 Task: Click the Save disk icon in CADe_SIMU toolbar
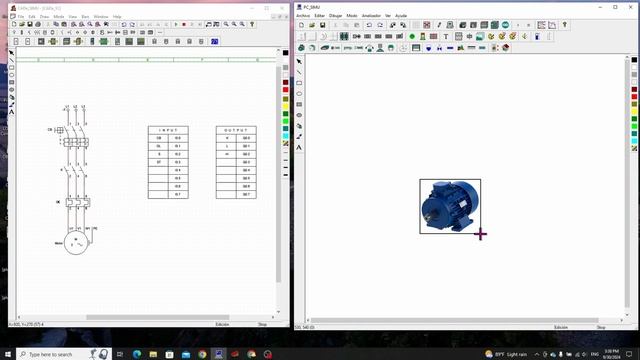30,24
